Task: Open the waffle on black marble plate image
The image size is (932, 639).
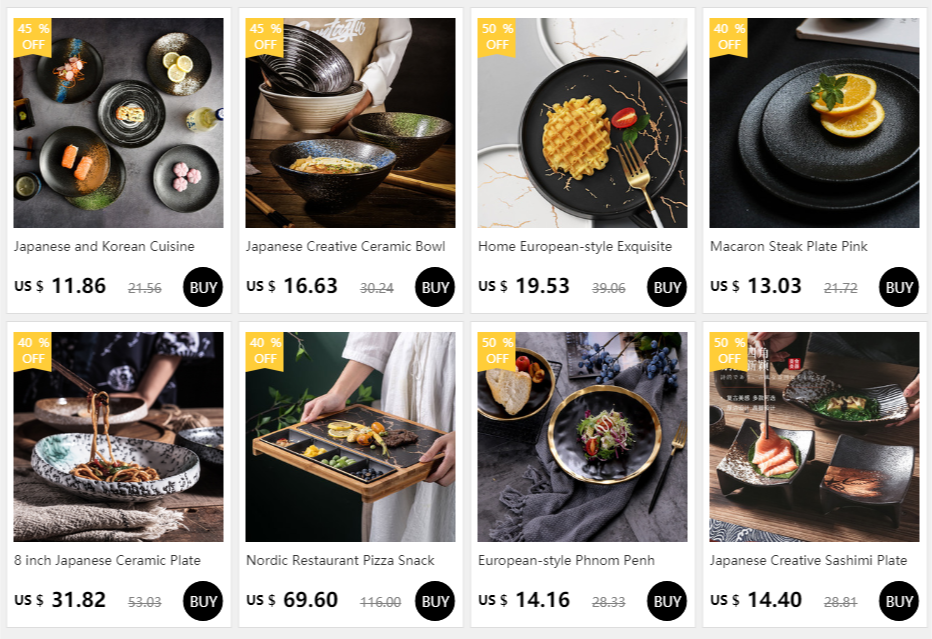Action: [x=582, y=123]
